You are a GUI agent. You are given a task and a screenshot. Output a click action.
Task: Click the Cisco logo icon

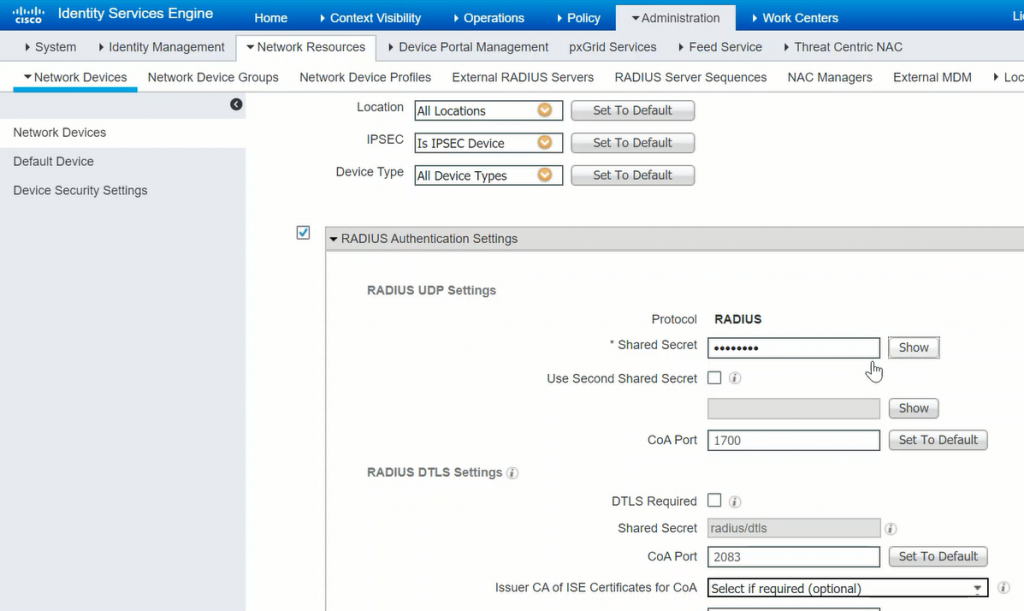[28, 14]
